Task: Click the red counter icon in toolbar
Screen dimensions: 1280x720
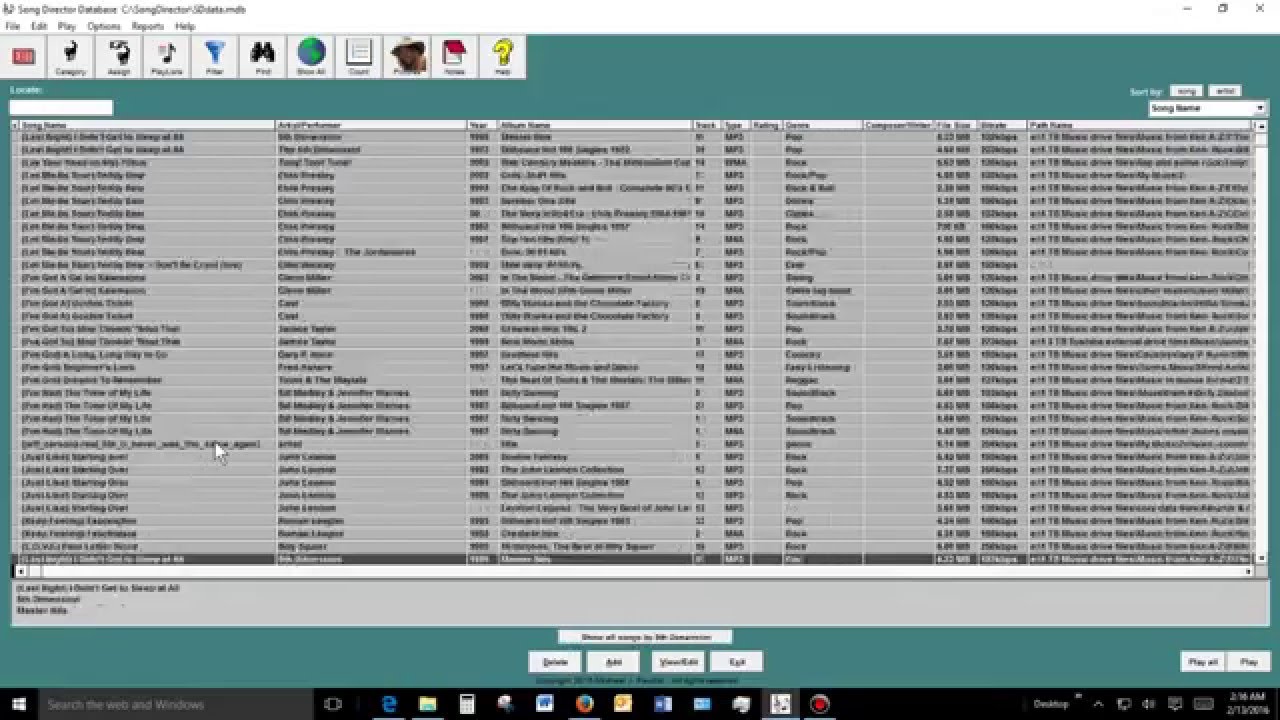Action: tap(24, 56)
